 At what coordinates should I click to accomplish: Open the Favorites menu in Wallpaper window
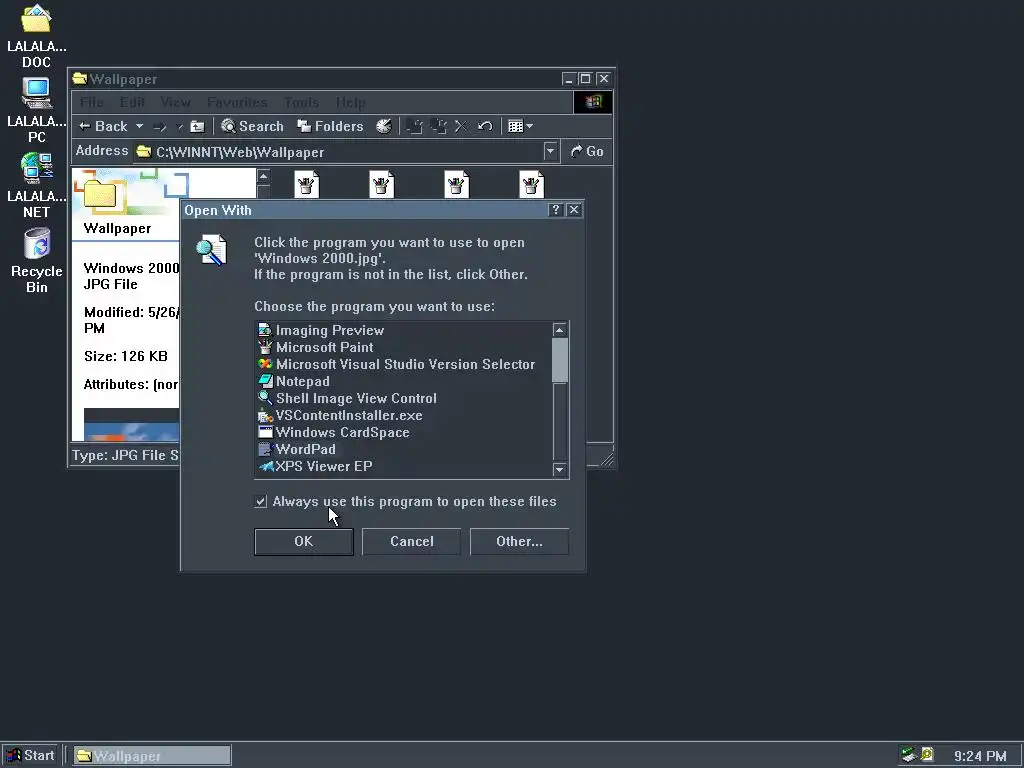tap(237, 103)
